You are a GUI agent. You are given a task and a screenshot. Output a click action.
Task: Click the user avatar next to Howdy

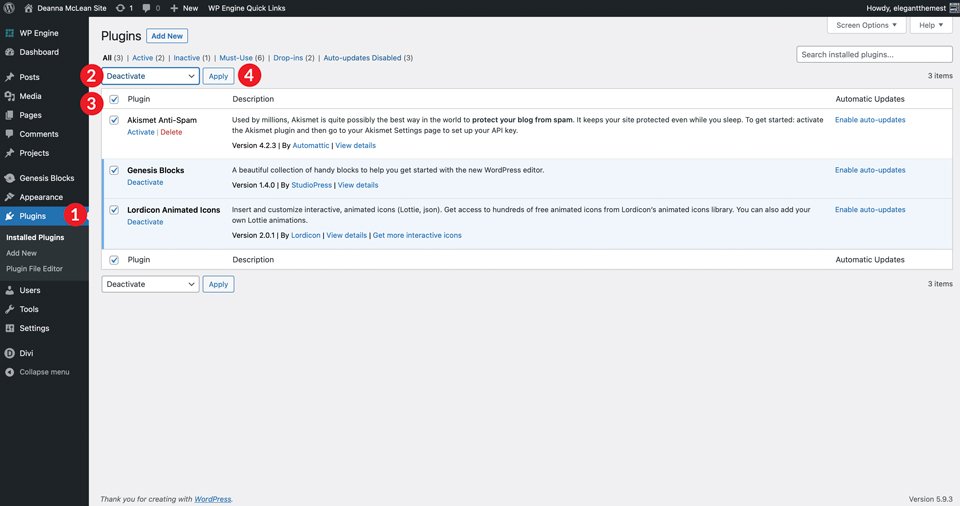(954, 8)
